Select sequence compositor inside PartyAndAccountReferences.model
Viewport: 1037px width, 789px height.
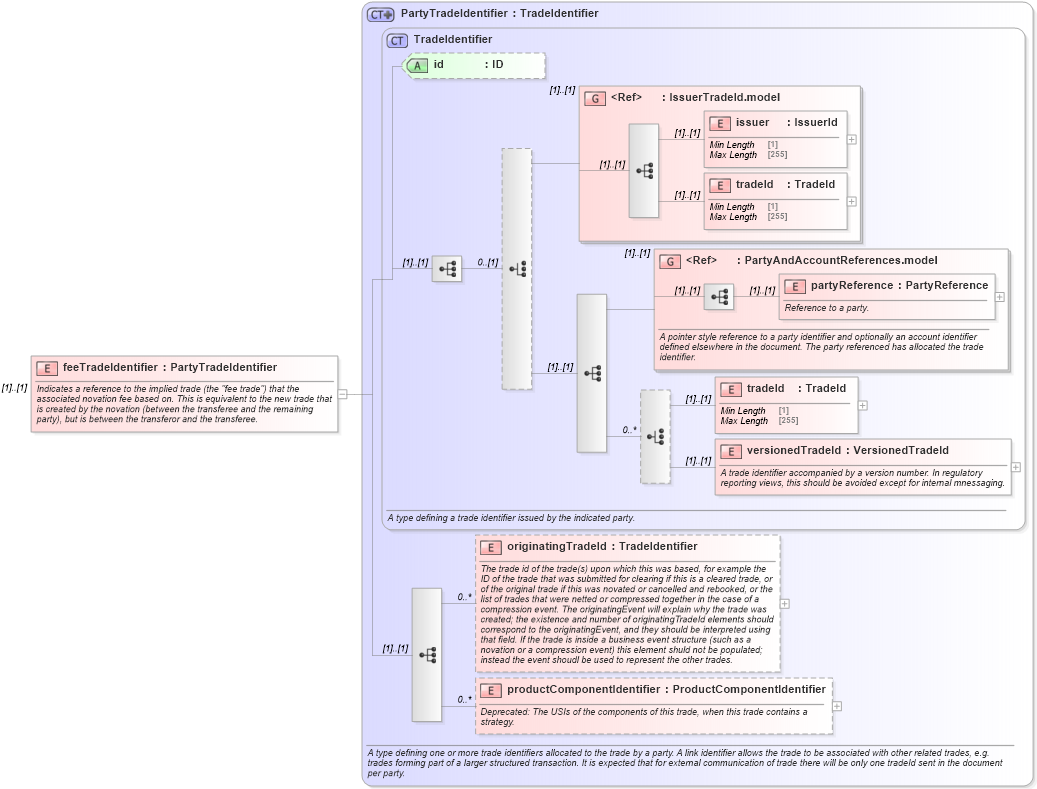point(719,297)
